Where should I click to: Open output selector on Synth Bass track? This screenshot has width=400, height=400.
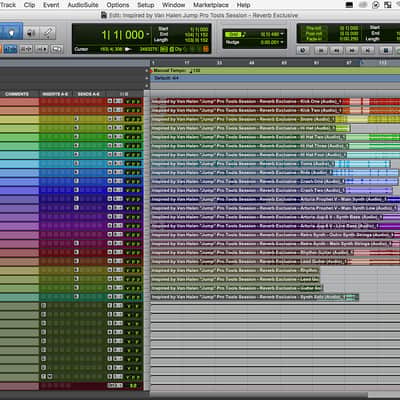pos(118,216)
